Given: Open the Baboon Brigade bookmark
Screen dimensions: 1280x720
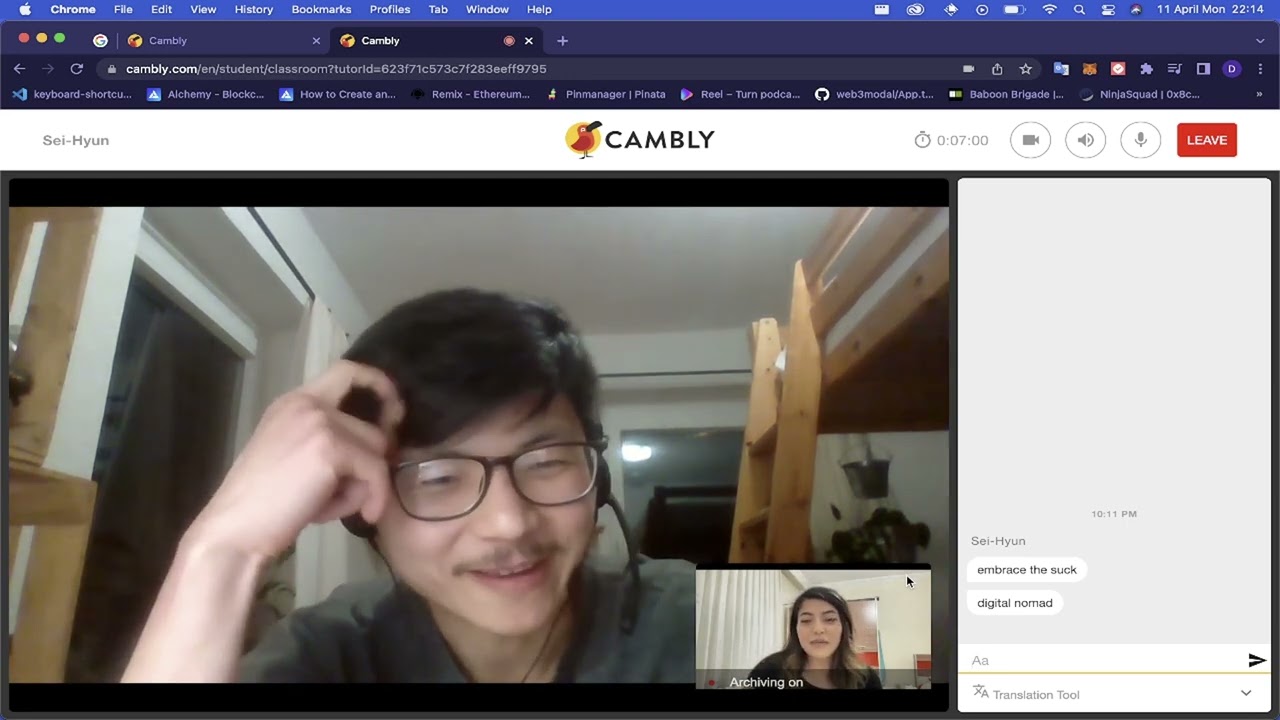Looking at the screenshot, I should point(1007,95).
